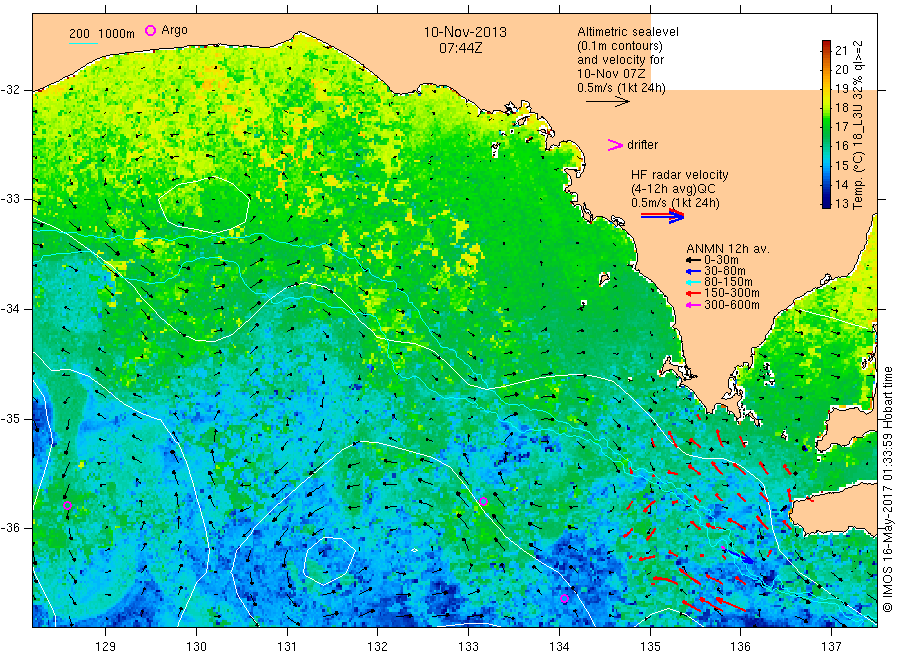Click the magenta Argo circle in the legend
The height and width of the screenshot is (660, 900).
(150, 30)
